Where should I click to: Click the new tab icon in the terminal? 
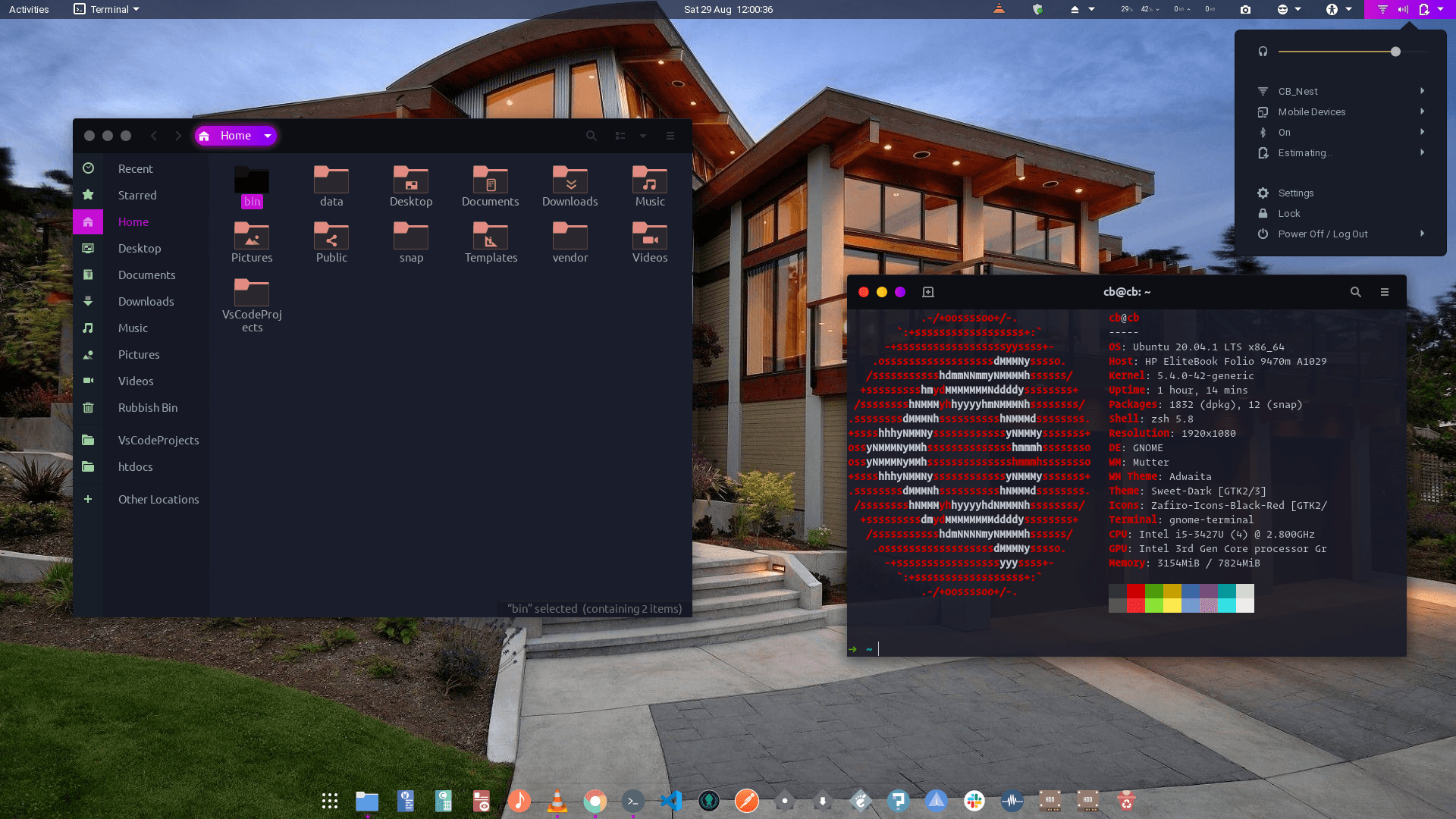coord(927,292)
